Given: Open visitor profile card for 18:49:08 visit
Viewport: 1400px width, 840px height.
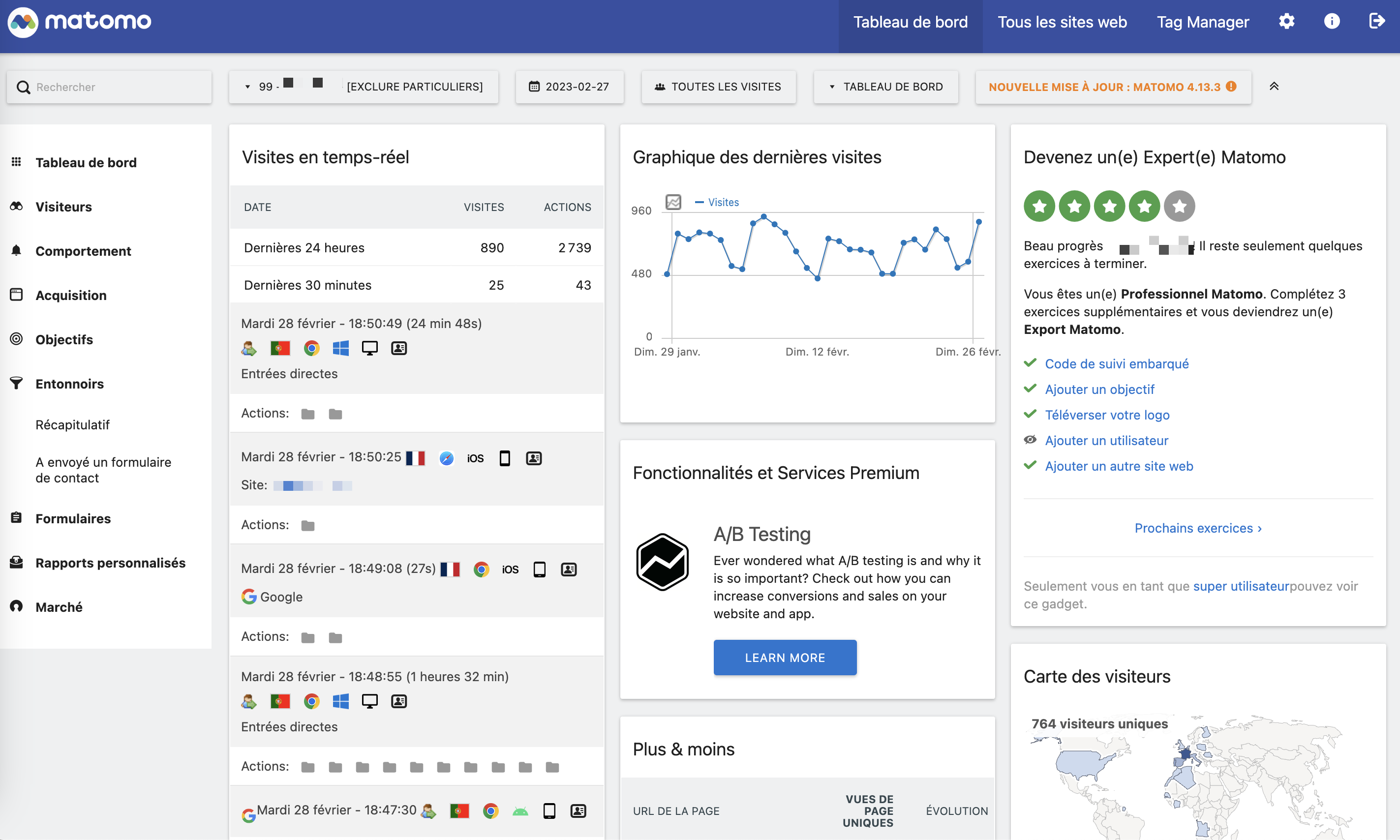Looking at the screenshot, I should click(569, 570).
